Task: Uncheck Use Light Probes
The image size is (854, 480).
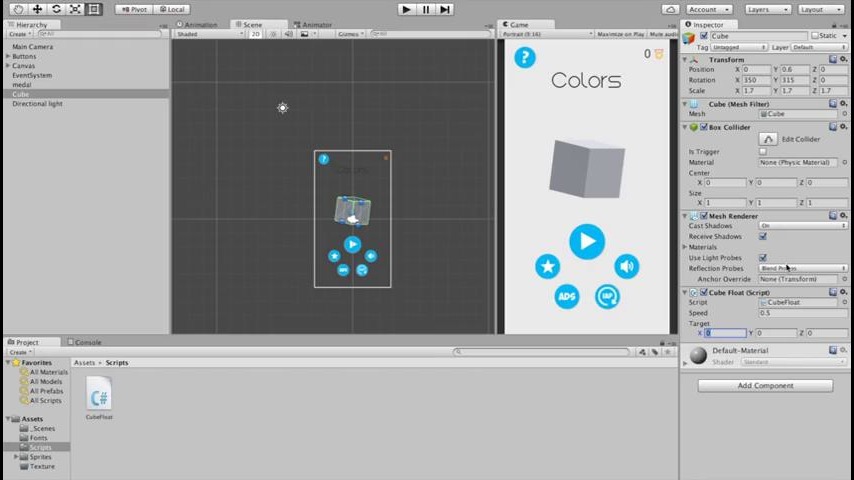Action: [763, 258]
